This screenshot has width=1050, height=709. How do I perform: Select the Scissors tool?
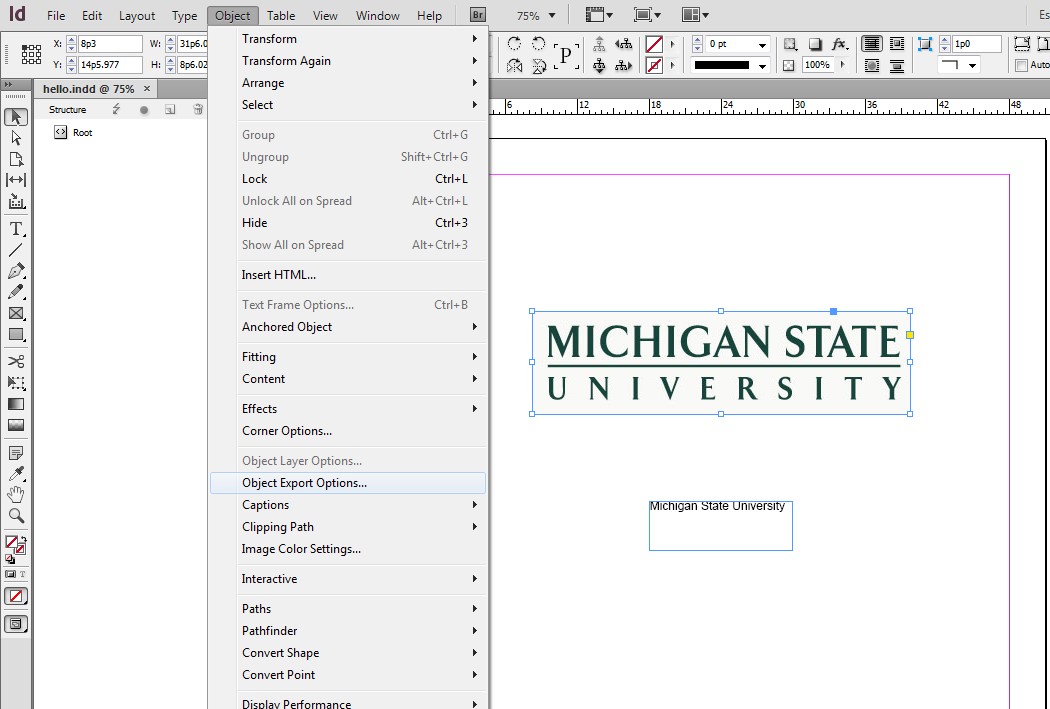click(x=16, y=362)
